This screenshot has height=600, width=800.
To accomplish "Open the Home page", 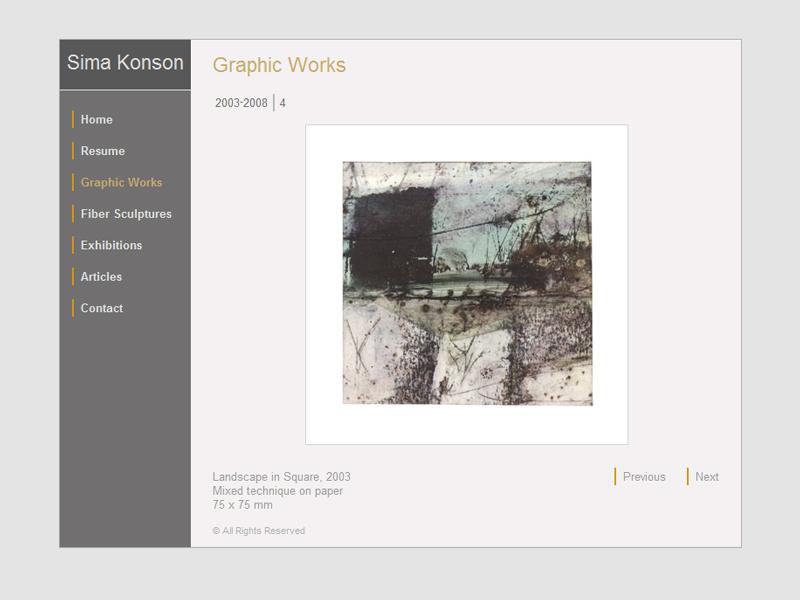I will (96, 119).
